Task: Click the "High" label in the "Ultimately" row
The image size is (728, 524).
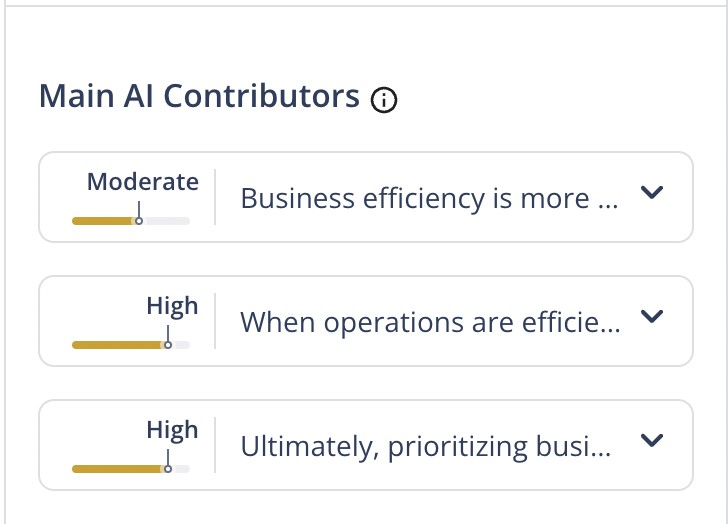Action: pyautogui.click(x=172, y=430)
